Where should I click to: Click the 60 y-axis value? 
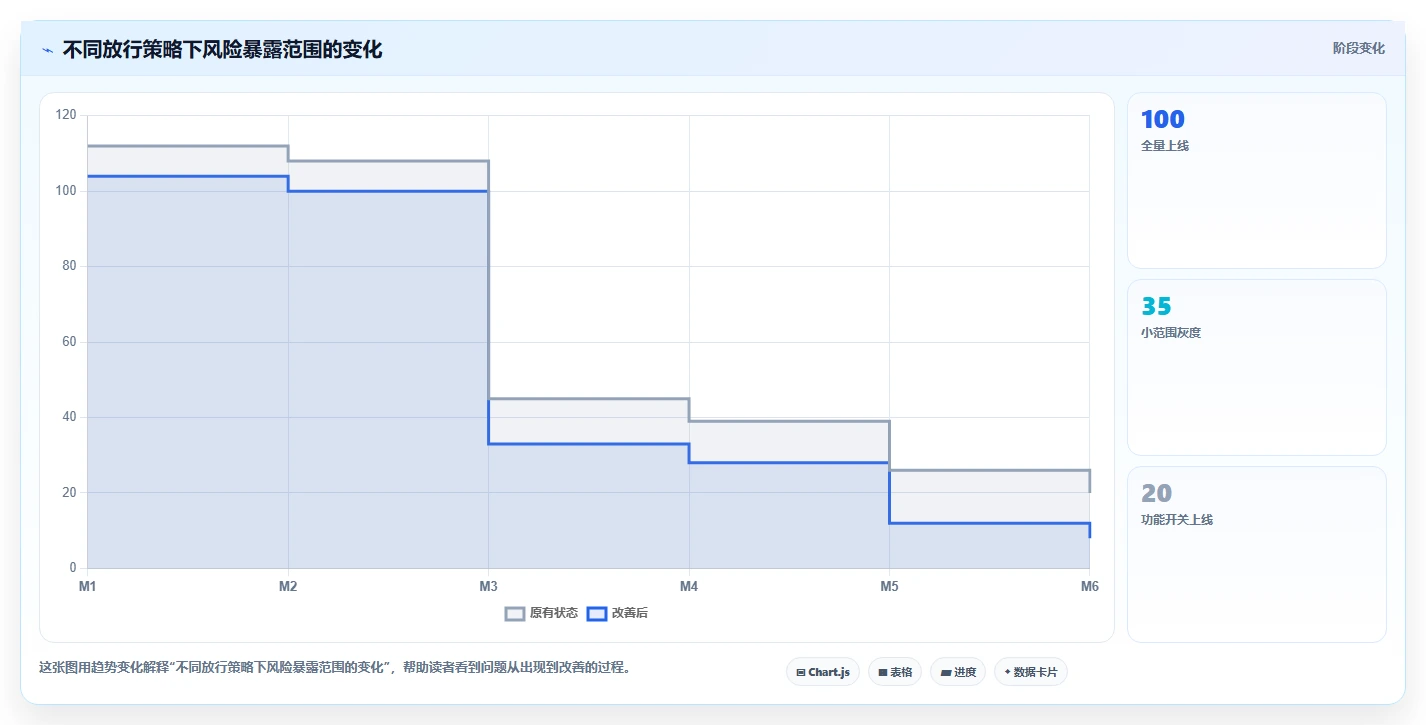click(69, 342)
